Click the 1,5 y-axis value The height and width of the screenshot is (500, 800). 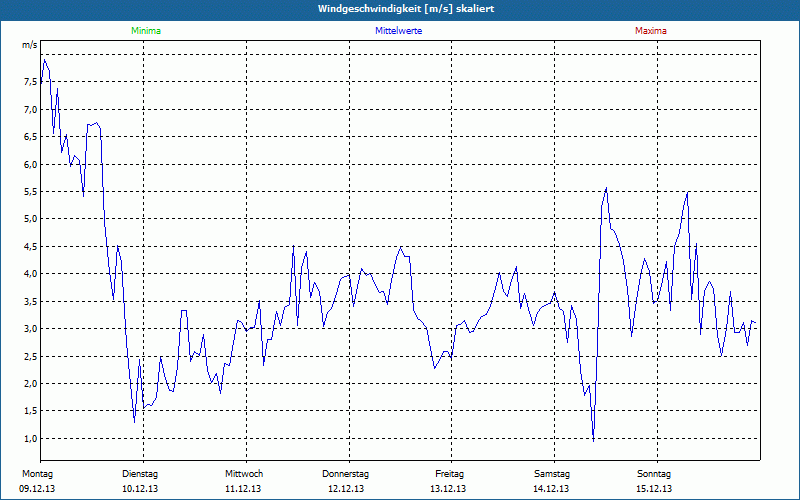31,411
